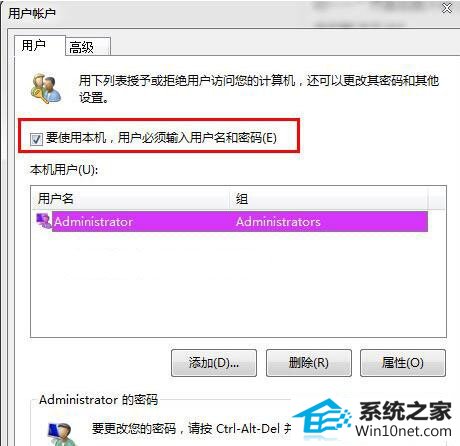460x446 pixels.
Task: Click the 添加(D)... button
Action: click(x=214, y=363)
